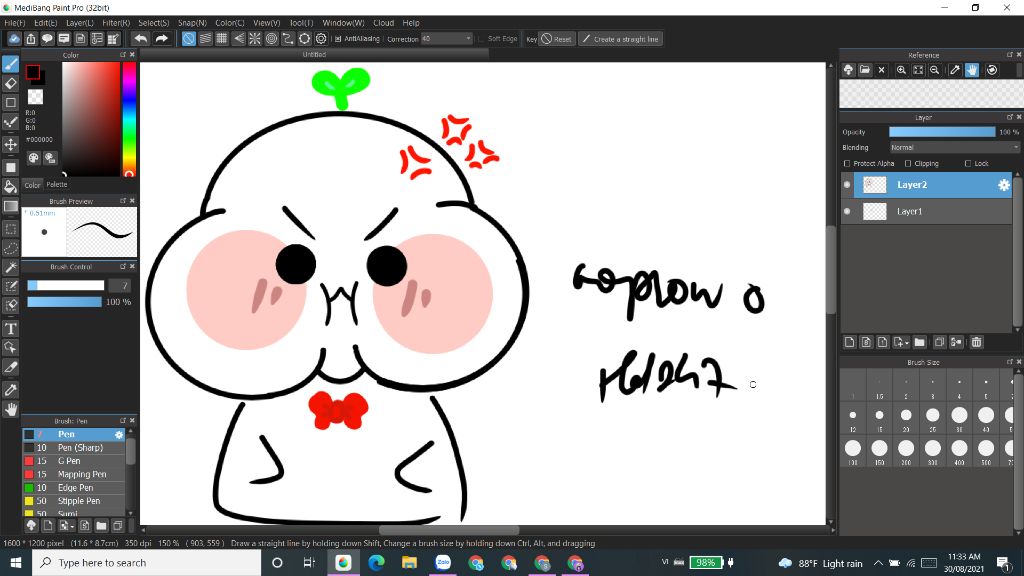Open the Blending mode dropdown
Image resolution: width=1024 pixels, height=576 pixels.
point(954,148)
